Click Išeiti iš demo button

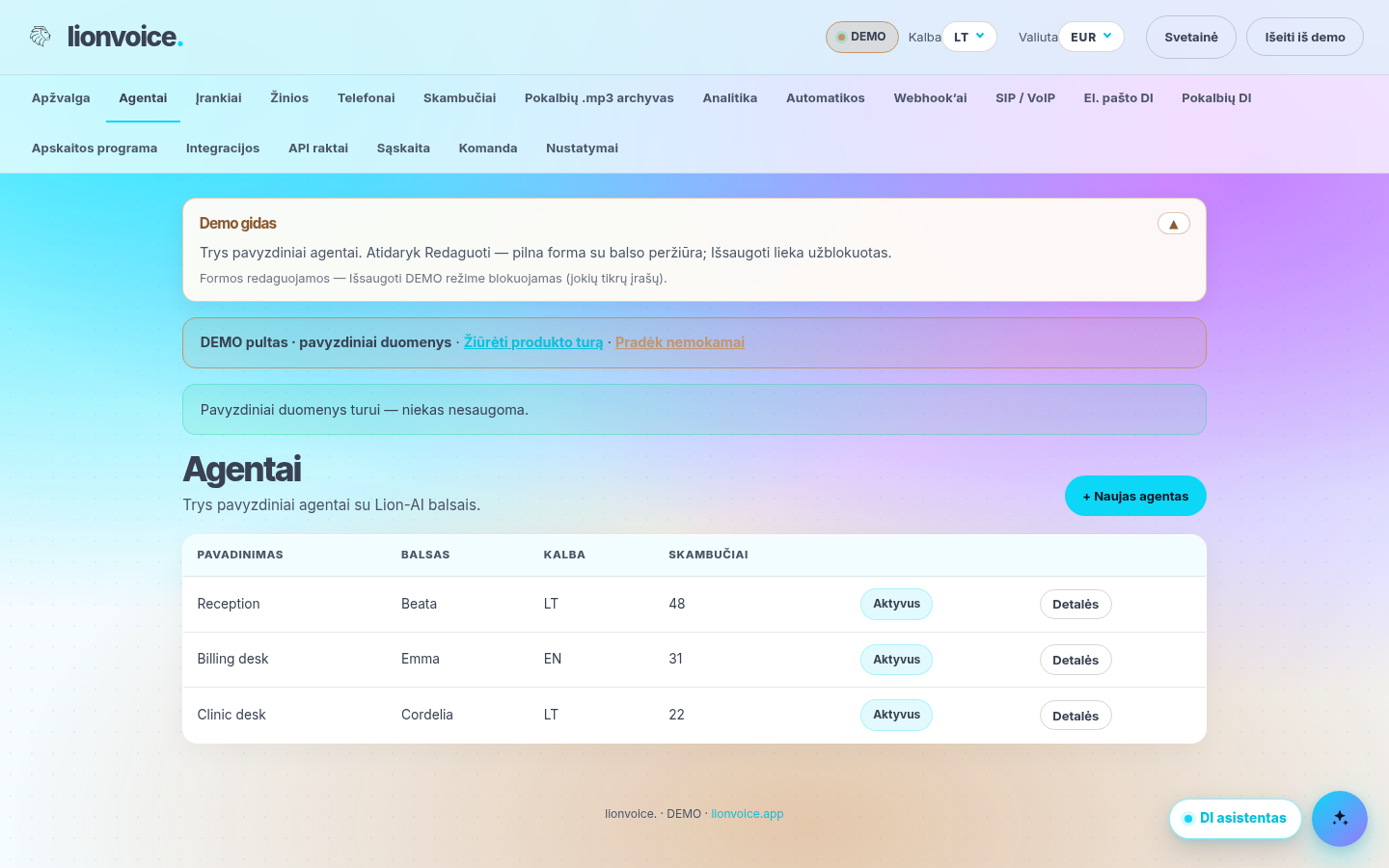click(x=1305, y=37)
